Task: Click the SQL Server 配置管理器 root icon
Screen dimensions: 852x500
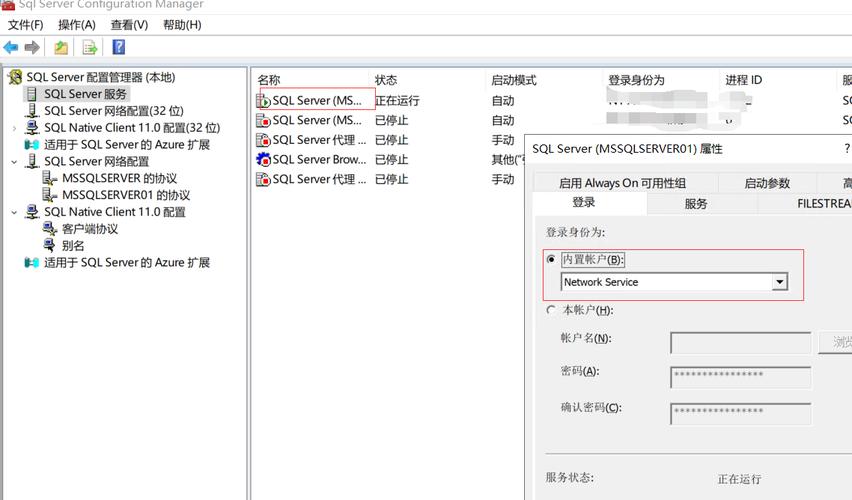Action: 15,78
